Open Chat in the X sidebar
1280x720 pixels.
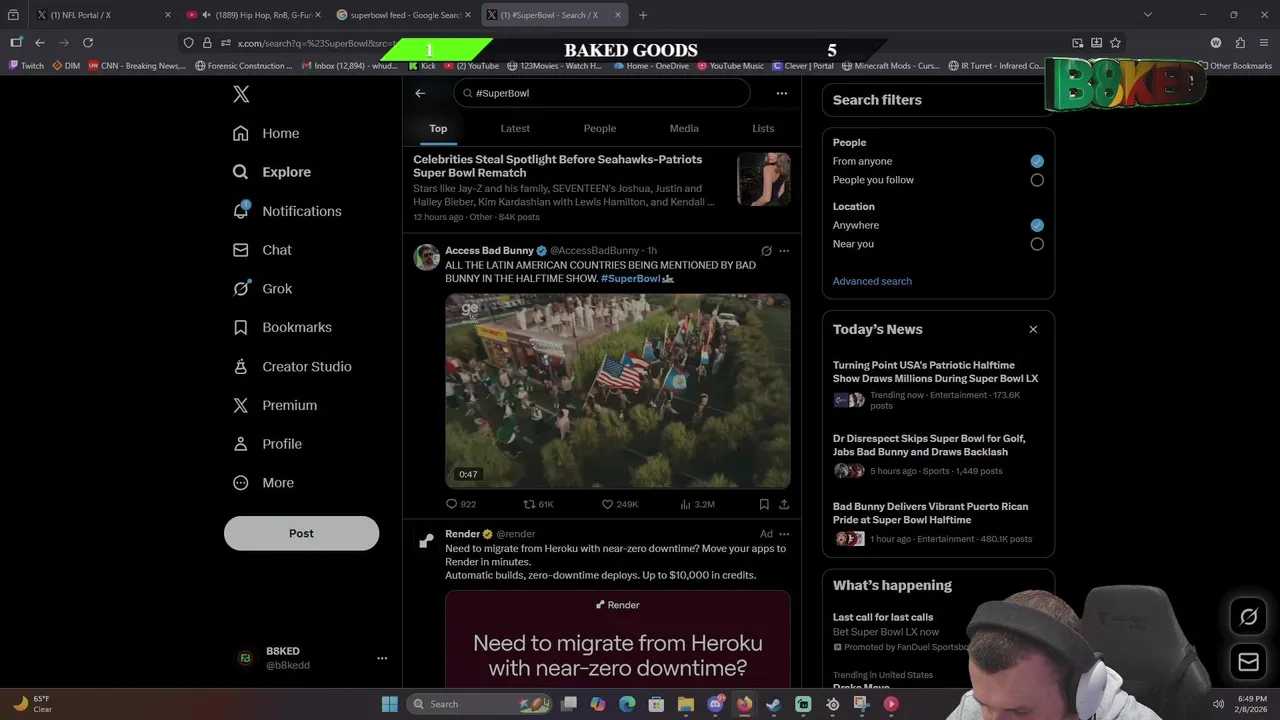(x=262, y=250)
